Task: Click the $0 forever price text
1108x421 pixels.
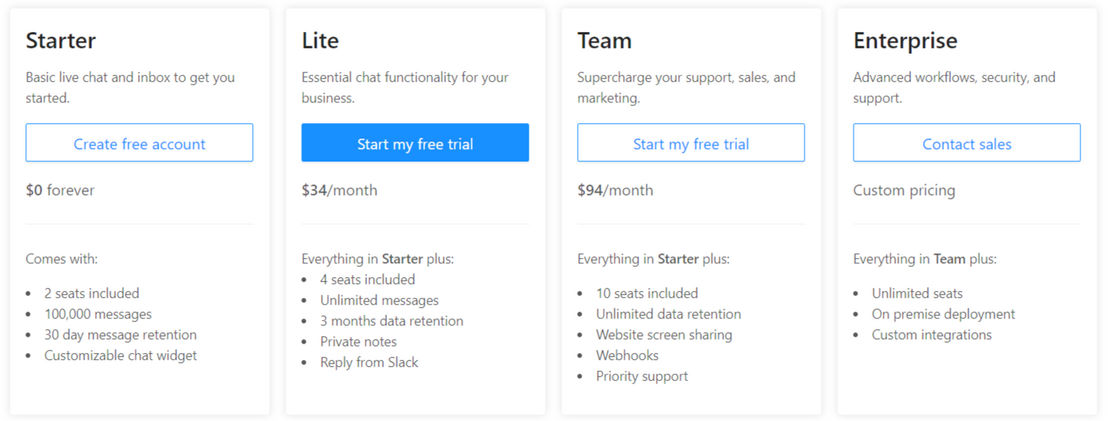Action: pos(60,190)
